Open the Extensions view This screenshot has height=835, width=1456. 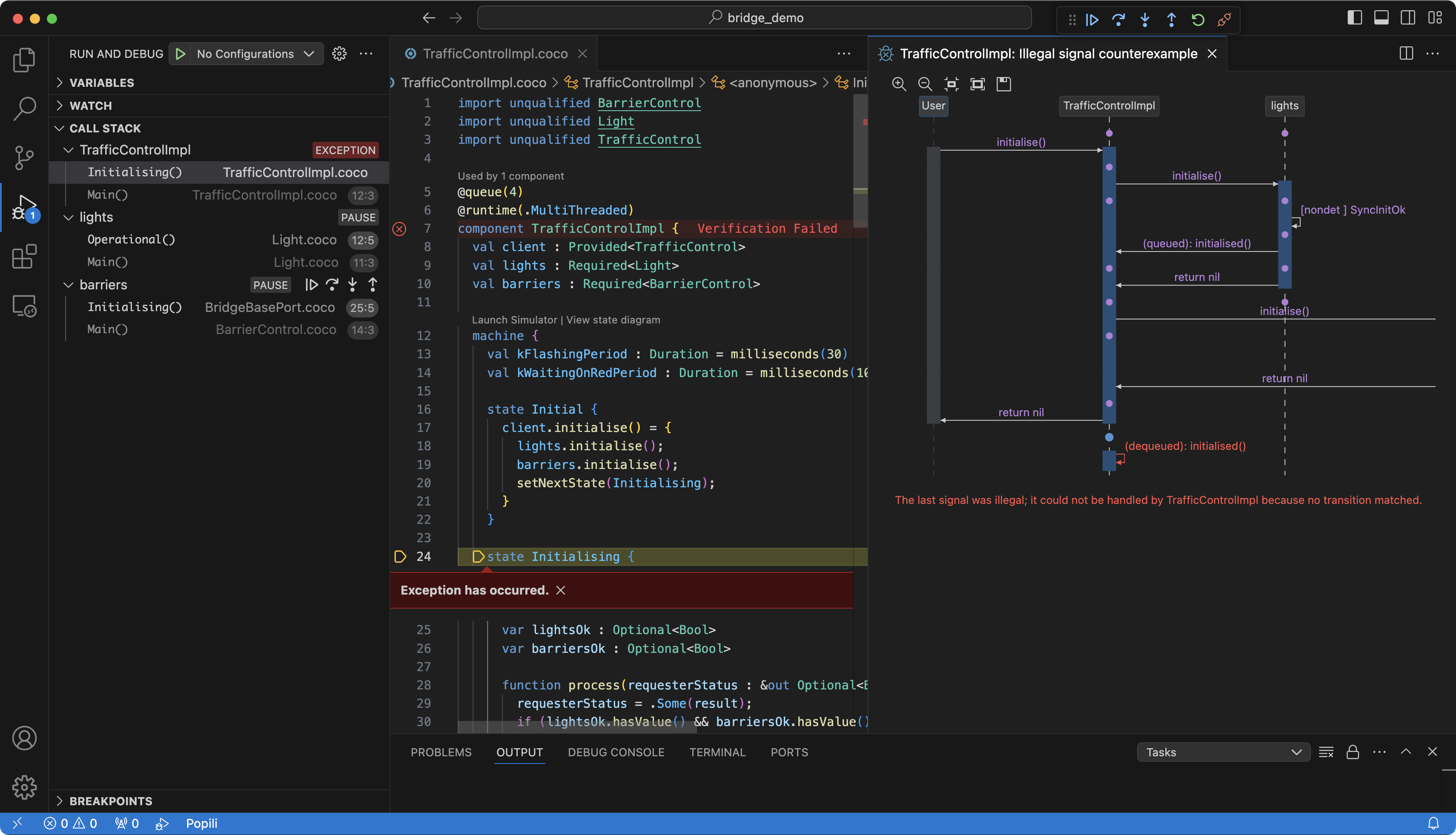[x=24, y=256]
